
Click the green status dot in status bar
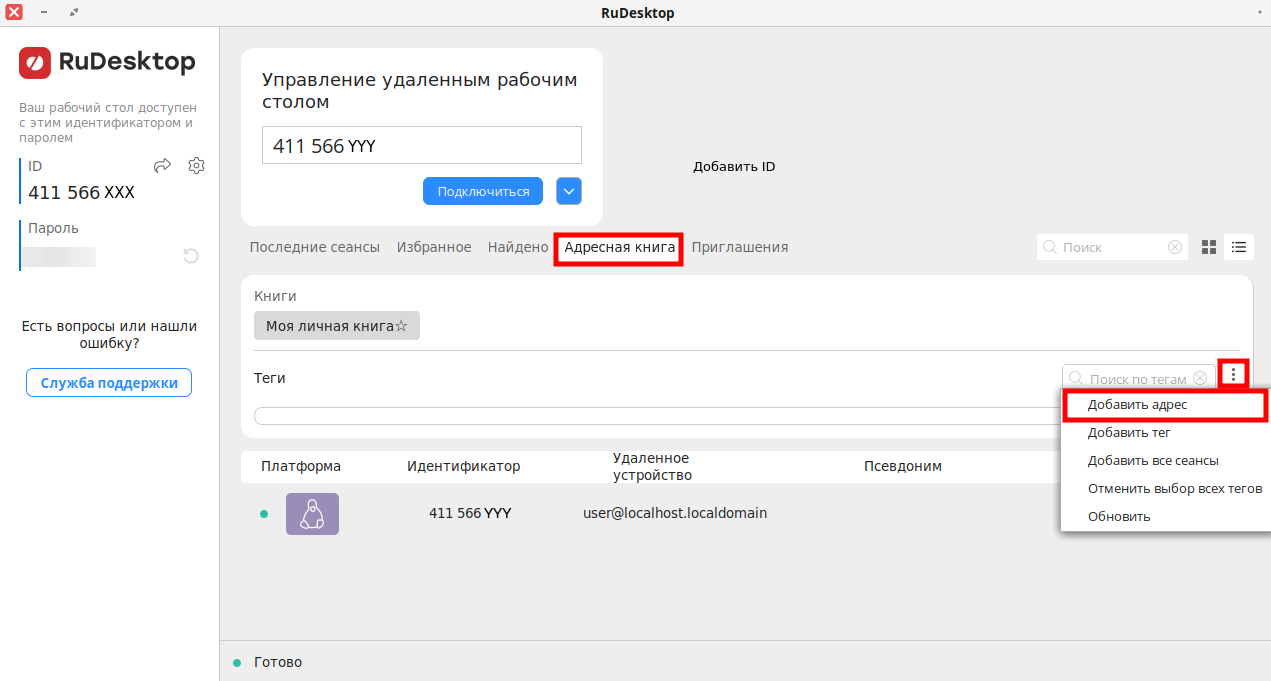click(x=237, y=662)
